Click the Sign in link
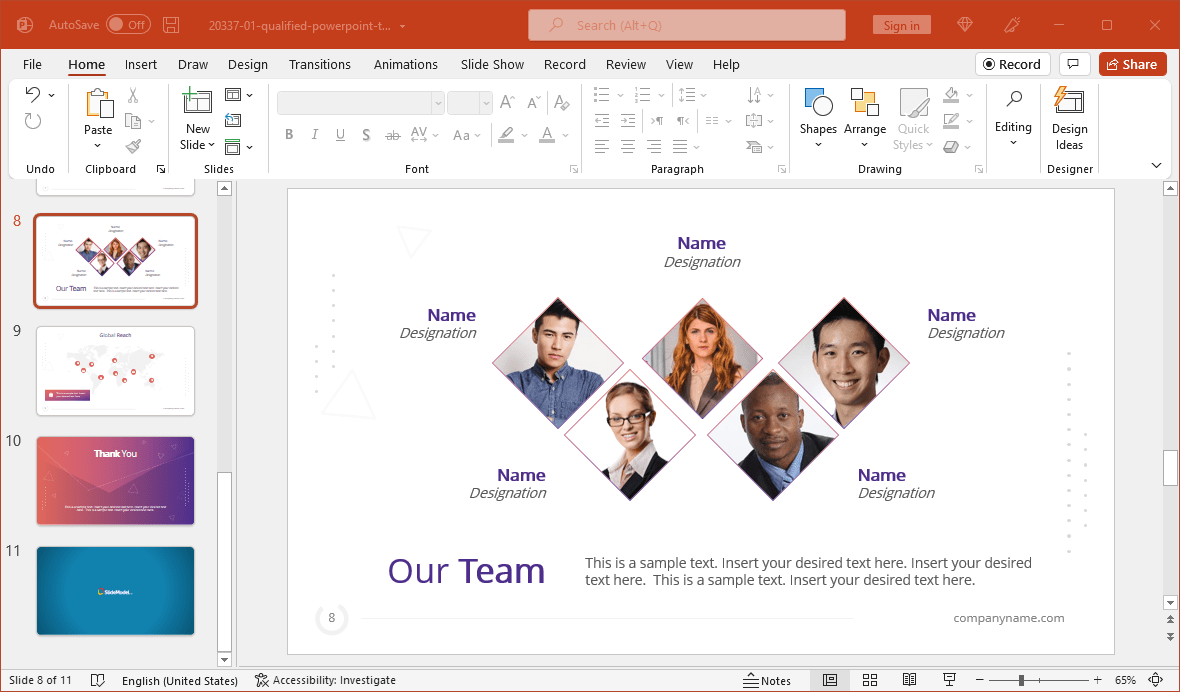1180x692 pixels. 901,24
